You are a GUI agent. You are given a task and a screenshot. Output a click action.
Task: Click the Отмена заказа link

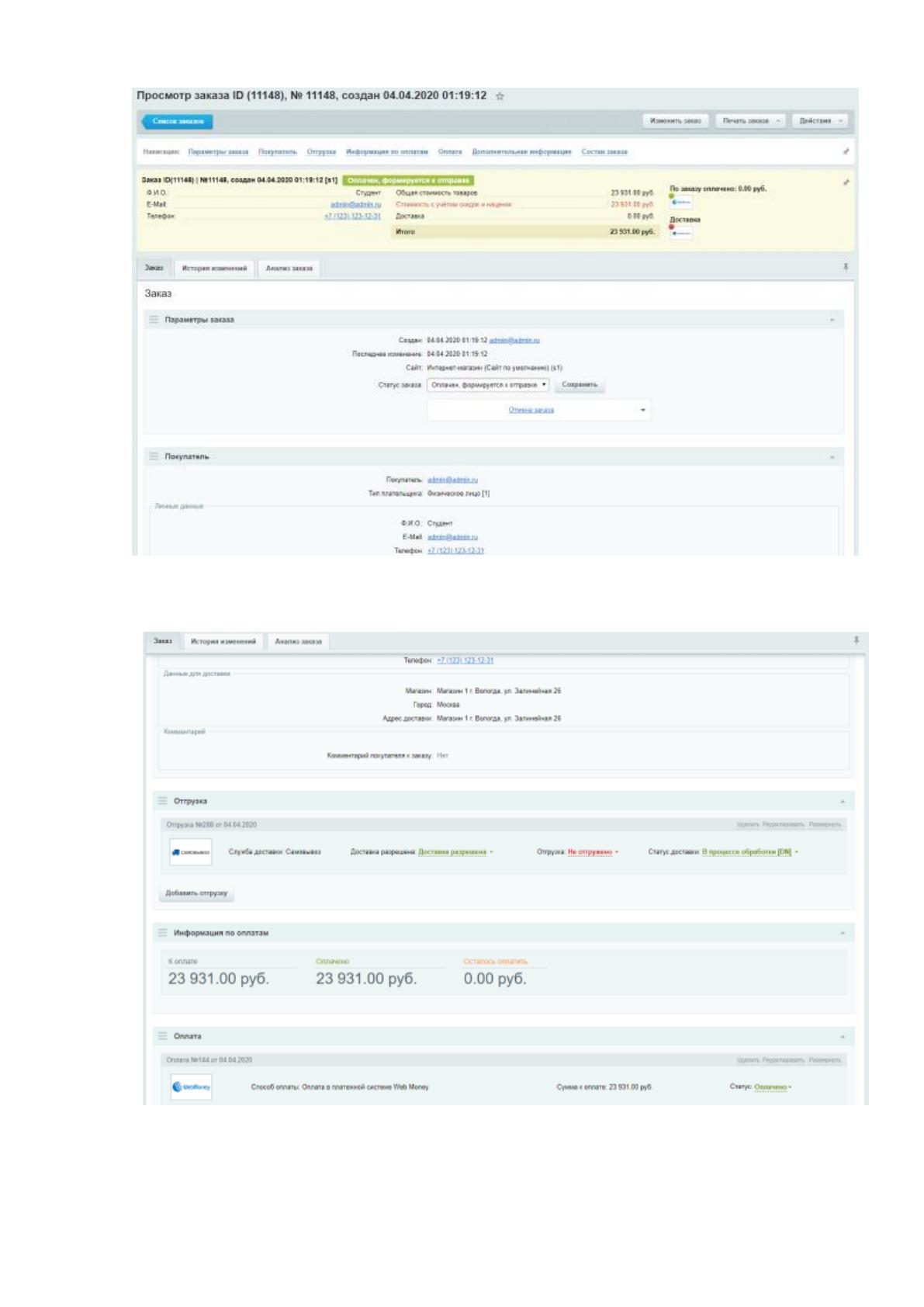tap(531, 410)
